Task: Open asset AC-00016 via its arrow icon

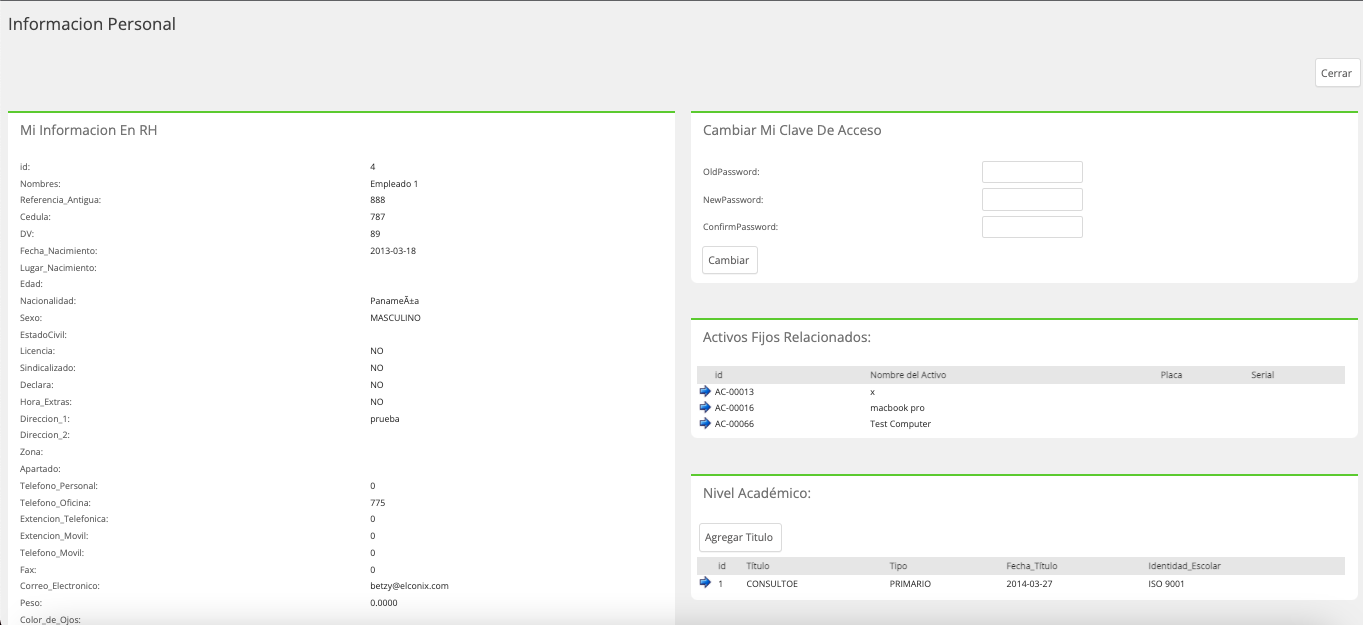Action: click(705, 408)
